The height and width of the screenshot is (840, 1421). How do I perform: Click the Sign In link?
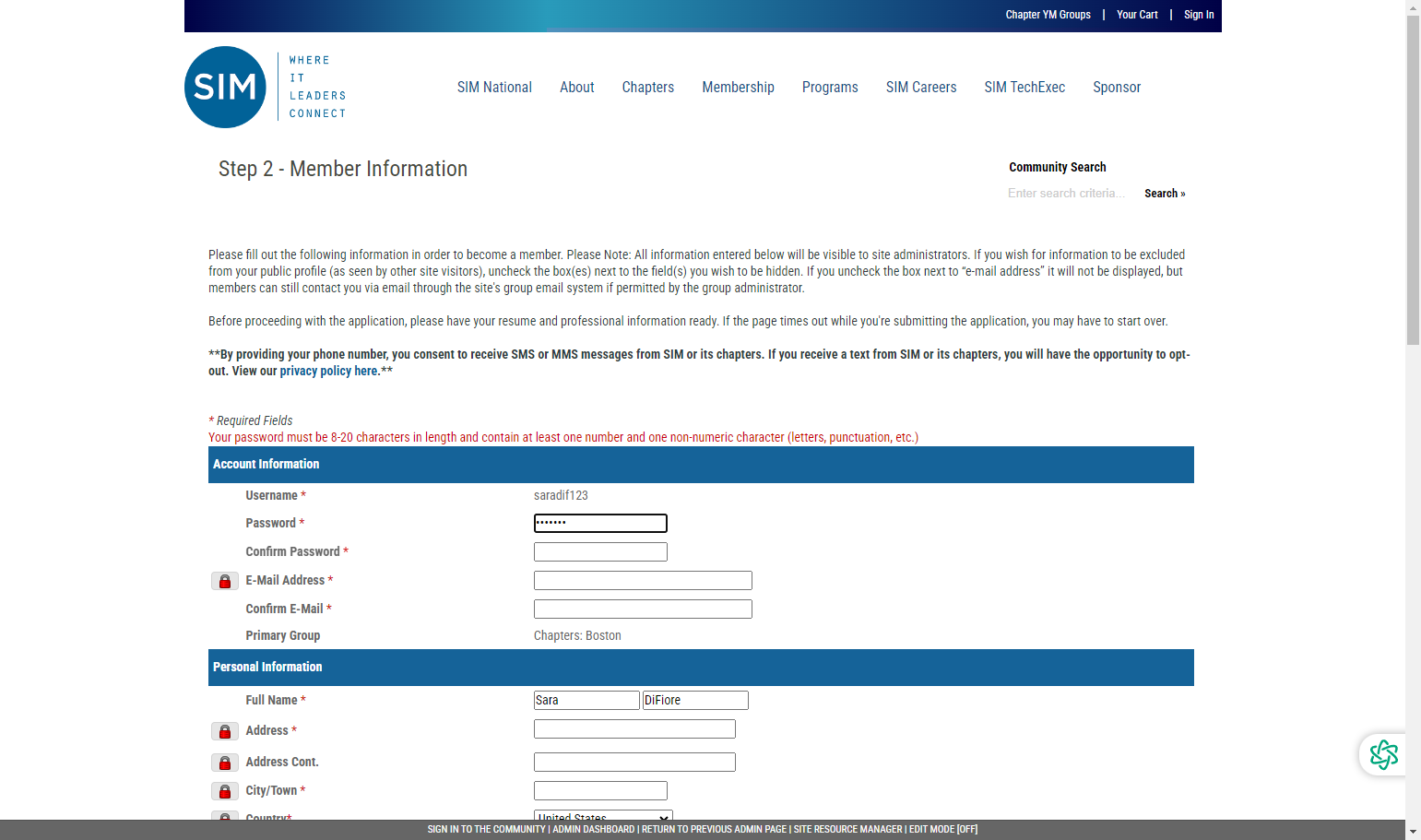pos(1199,15)
